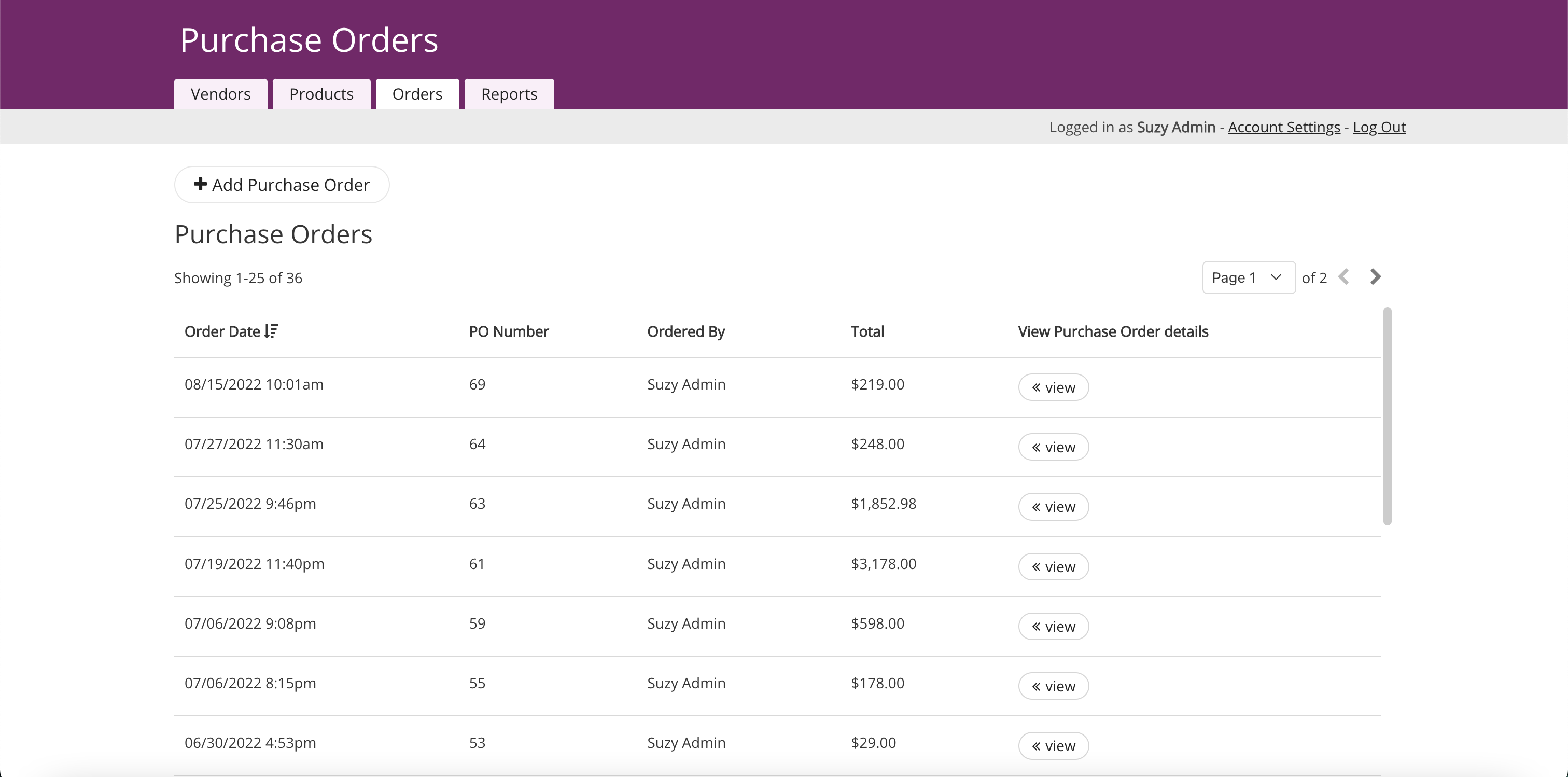
Task: Open the Products tab
Action: (321, 94)
